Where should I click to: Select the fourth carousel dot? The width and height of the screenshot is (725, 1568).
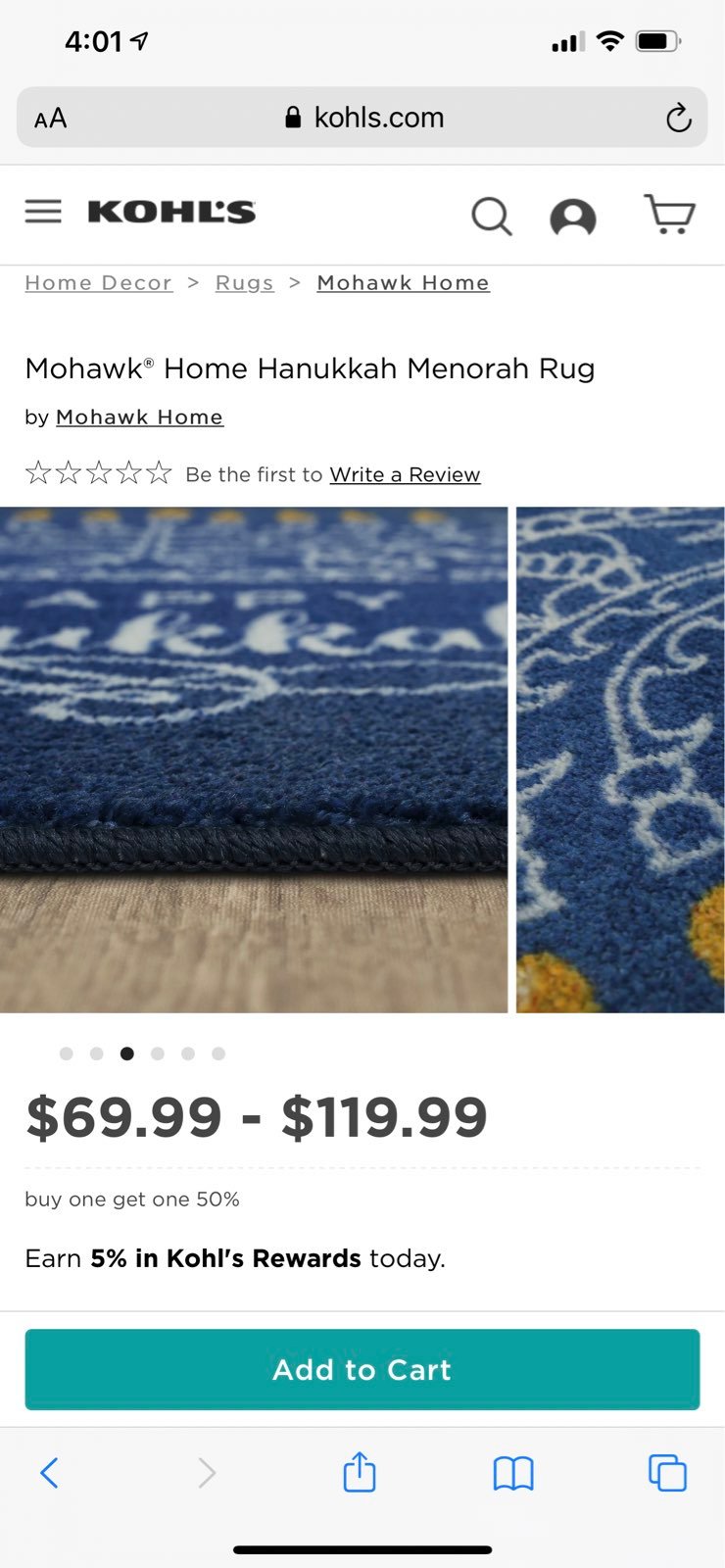(x=158, y=1053)
